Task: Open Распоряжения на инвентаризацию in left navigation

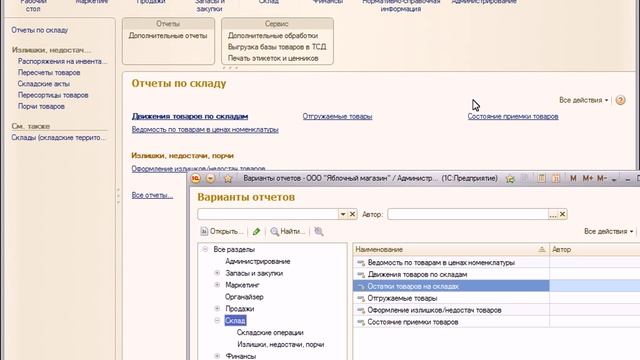Action: pos(62,61)
